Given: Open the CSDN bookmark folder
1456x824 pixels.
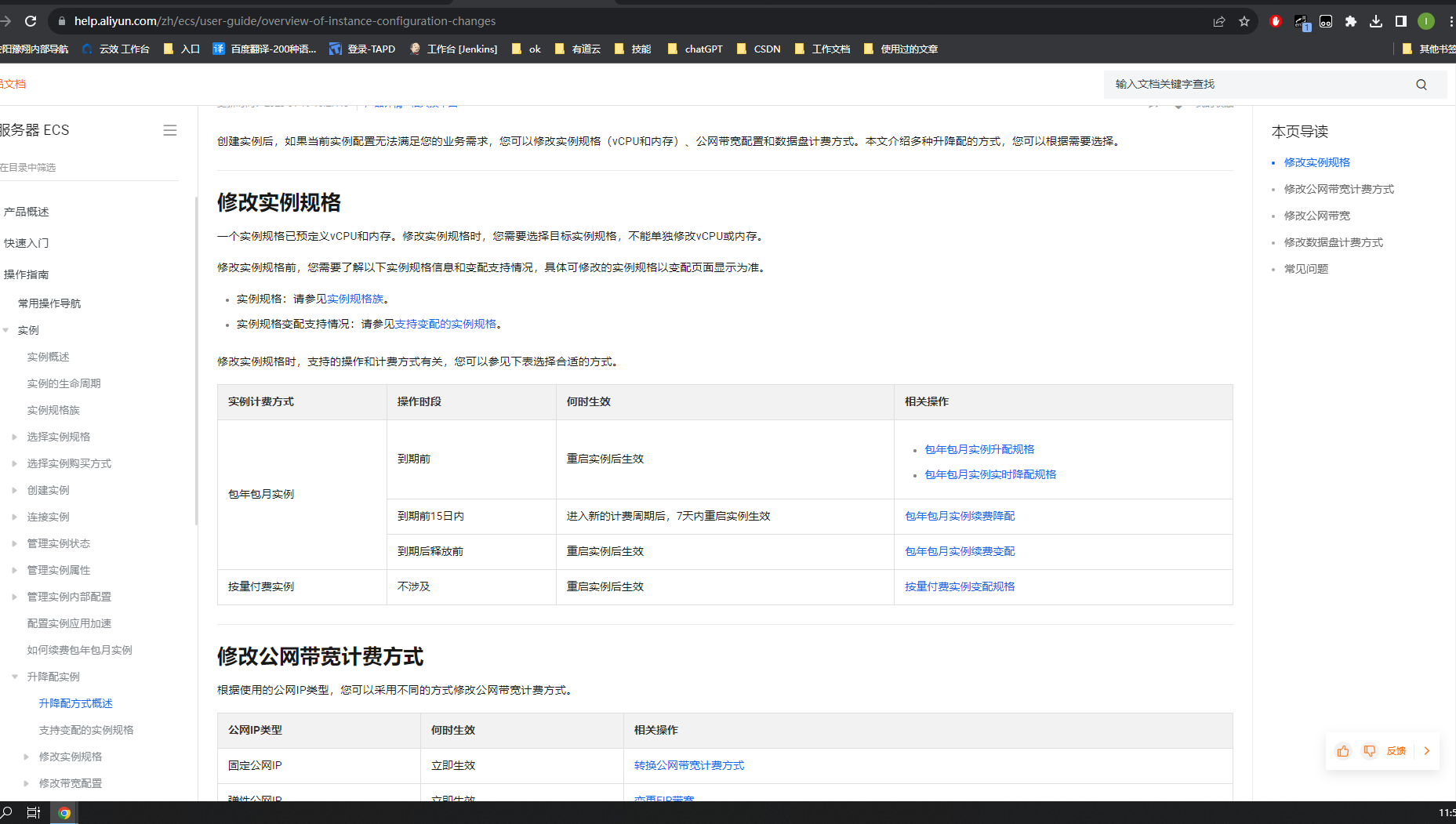Looking at the screenshot, I should 758,49.
